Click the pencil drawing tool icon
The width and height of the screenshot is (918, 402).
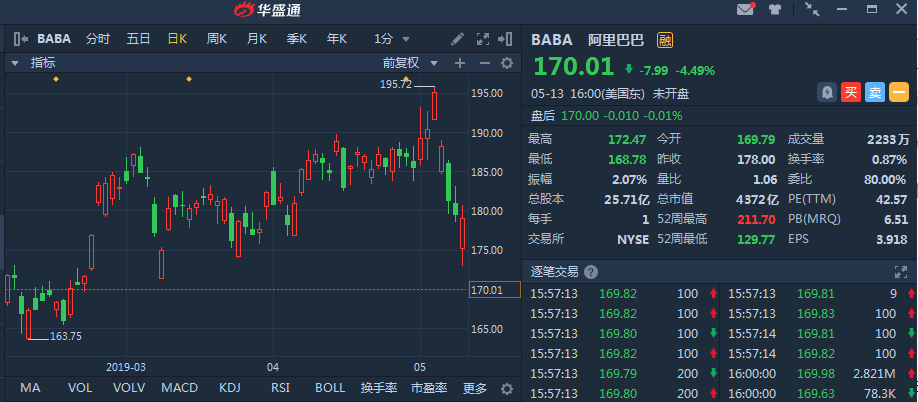[x=458, y=39]
